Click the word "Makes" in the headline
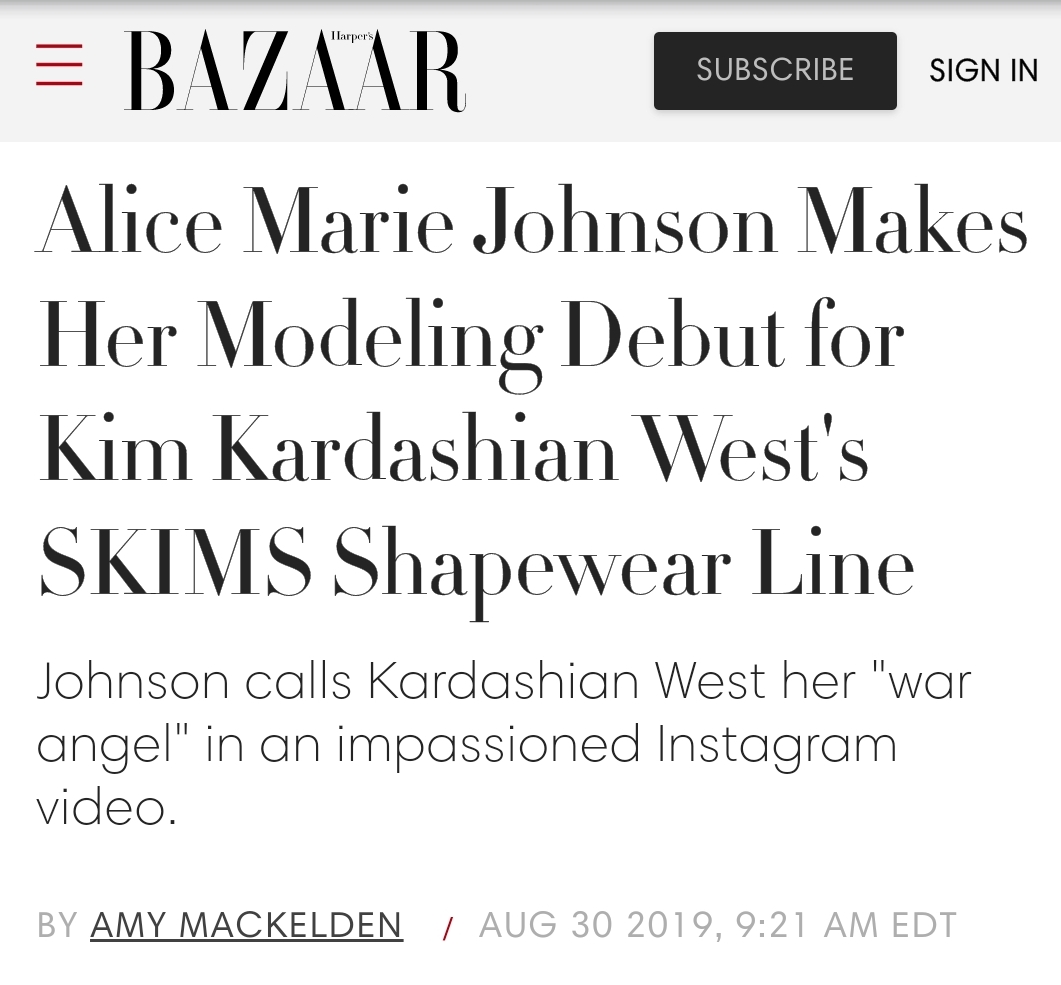The image size is (1061, 985). point(913,222)
